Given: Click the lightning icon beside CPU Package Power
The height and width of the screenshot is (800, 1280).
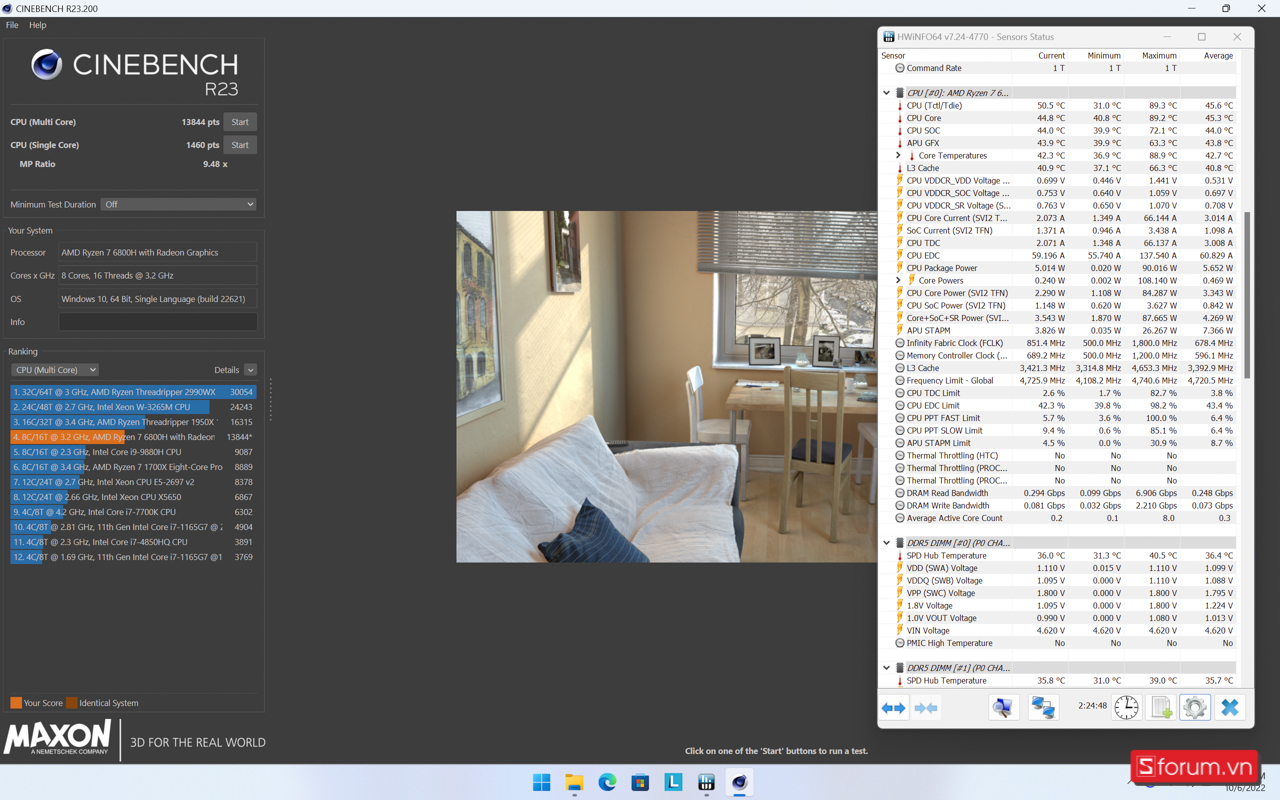Looking at the screenshot, I should [900, 268].
